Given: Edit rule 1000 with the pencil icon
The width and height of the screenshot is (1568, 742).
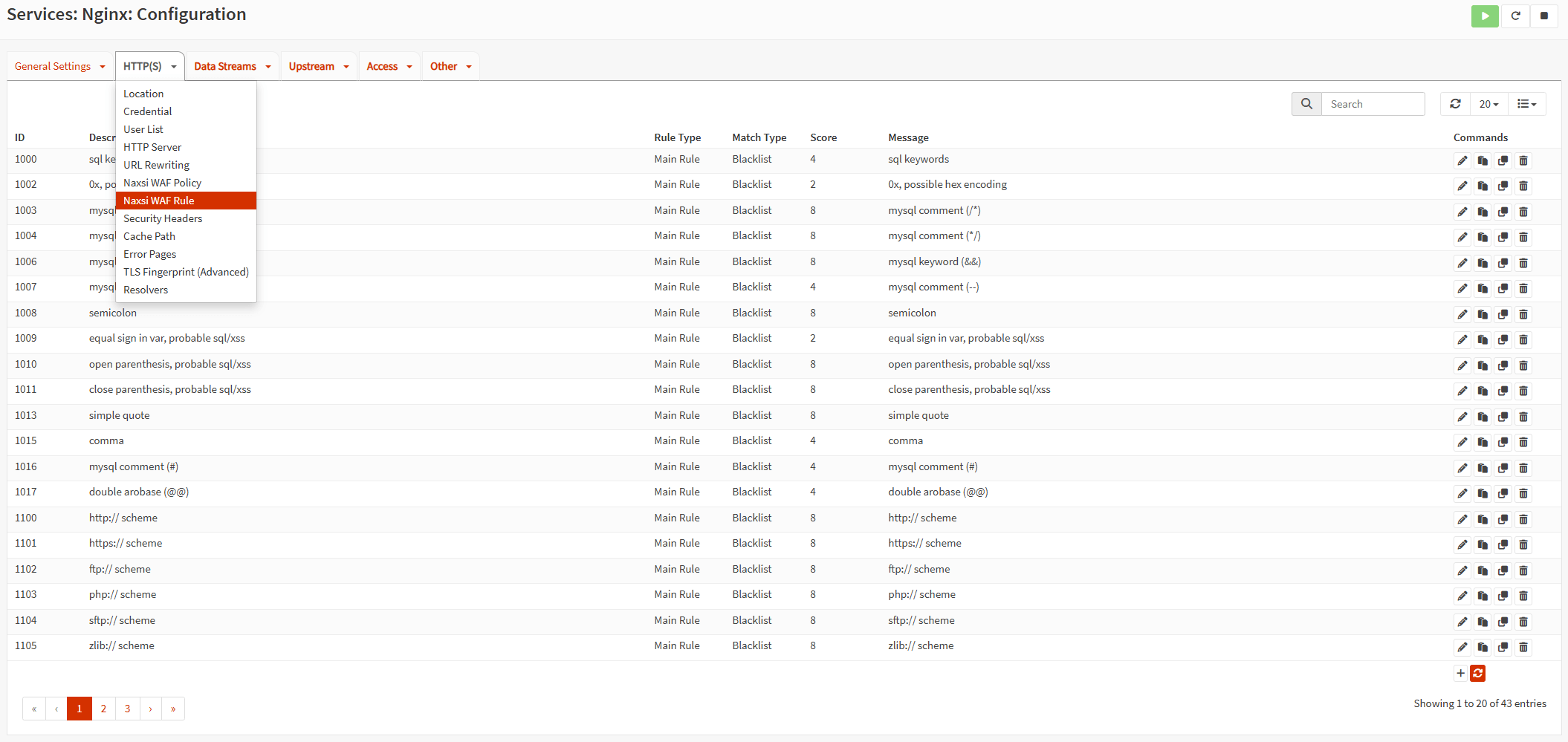Looking at the screenshot, I should pyautogui.click(x=1462, y=160).
